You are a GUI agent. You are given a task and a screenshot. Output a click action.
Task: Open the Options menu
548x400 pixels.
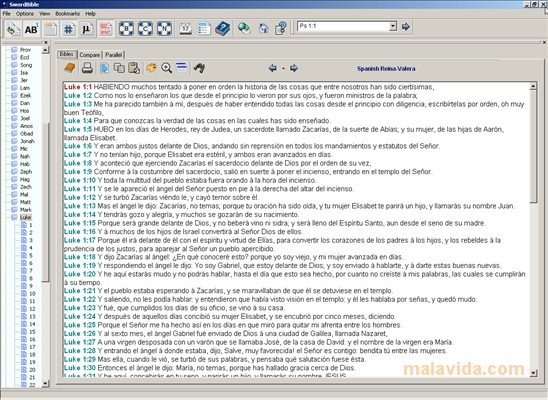[25, 14]
